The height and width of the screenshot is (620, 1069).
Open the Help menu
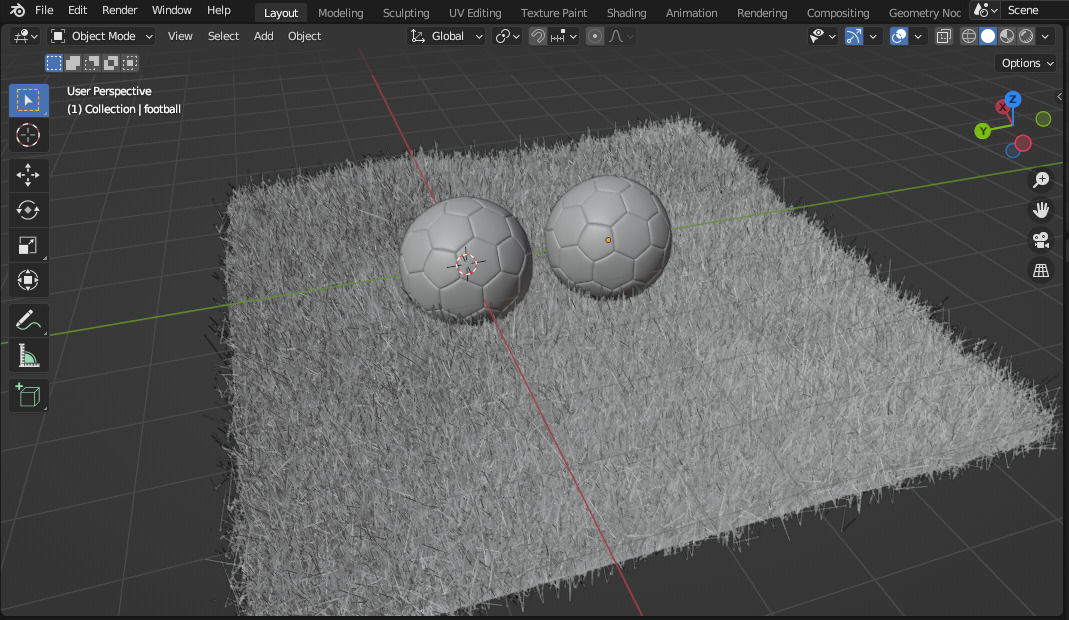(x=218, y=10)
